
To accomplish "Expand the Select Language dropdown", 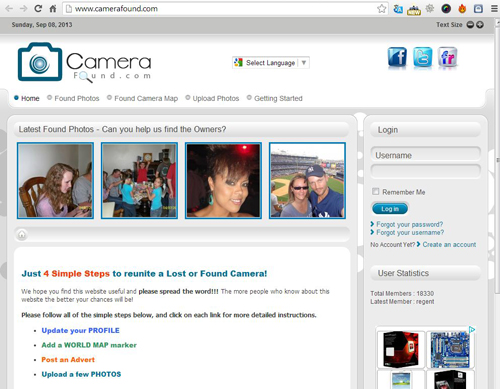I will pyautogui.click(x=271, y=63).
